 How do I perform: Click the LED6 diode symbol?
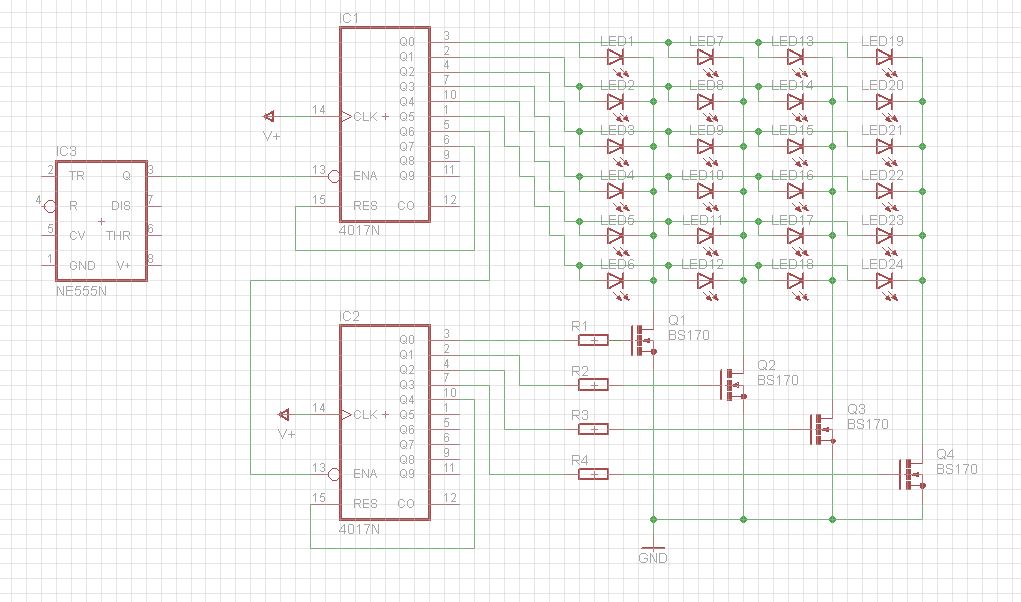tap(616, 281)
